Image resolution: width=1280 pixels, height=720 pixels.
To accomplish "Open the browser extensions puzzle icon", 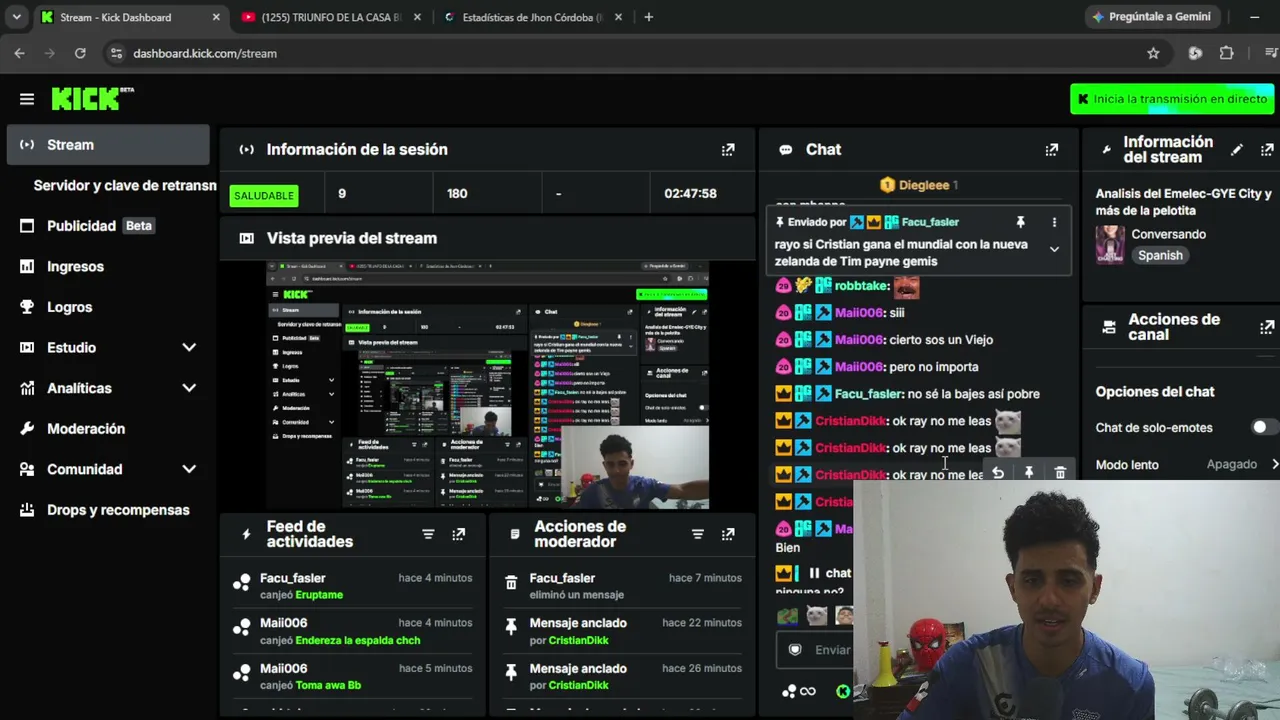I will click(1227, 53).
